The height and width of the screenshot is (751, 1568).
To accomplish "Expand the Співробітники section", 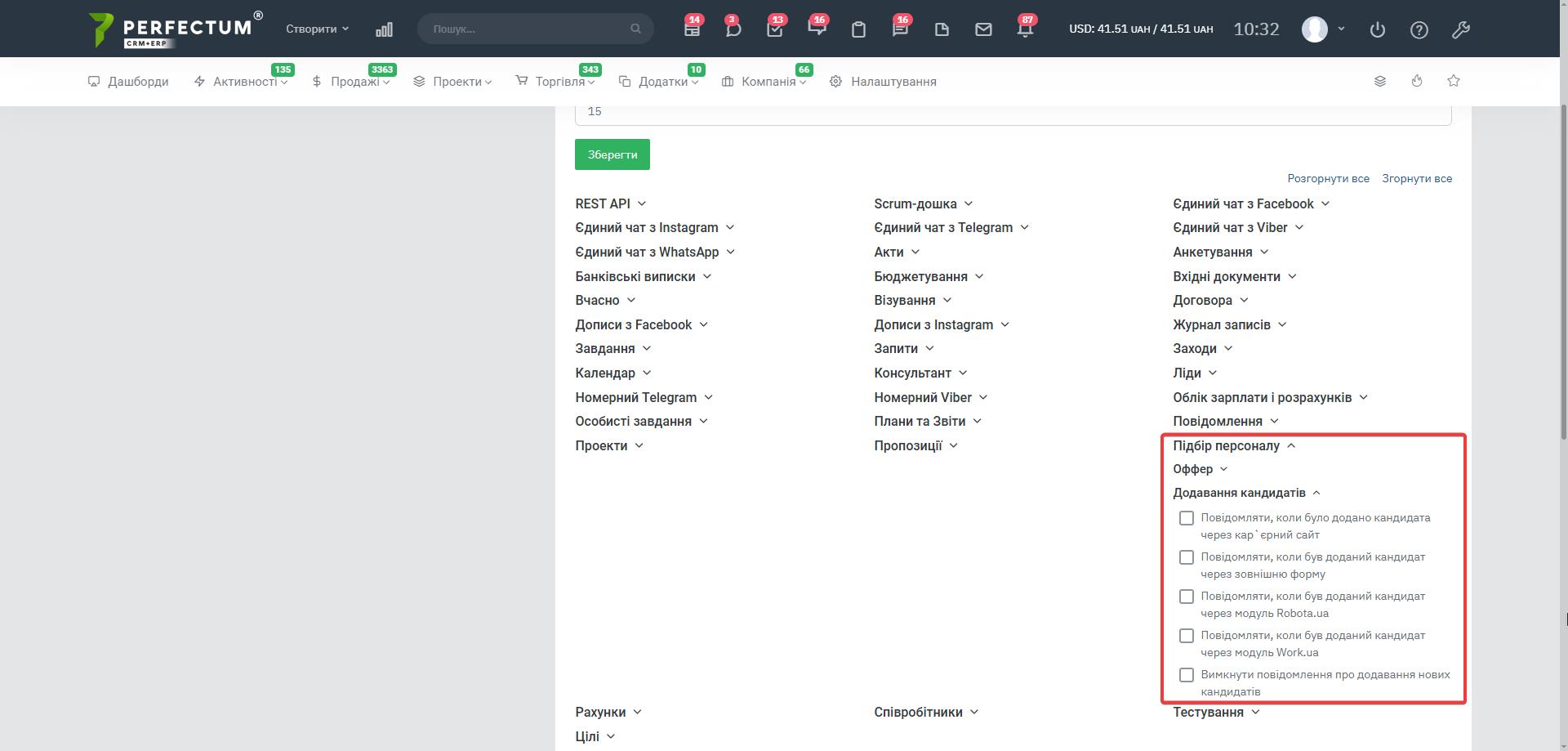I will pos(925,712).
